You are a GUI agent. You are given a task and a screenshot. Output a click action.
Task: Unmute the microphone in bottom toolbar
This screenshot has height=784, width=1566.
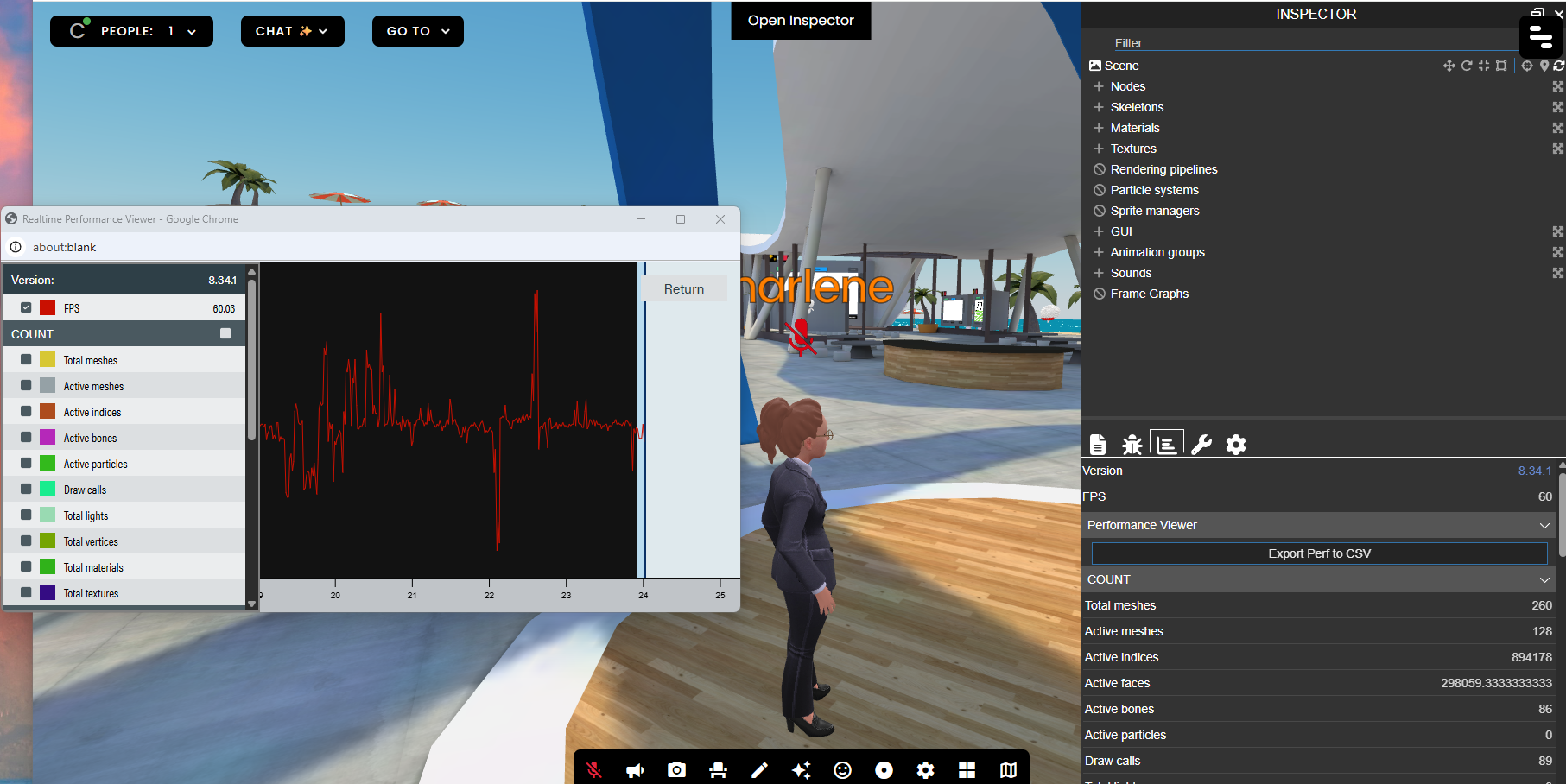[x=594, y=769]
